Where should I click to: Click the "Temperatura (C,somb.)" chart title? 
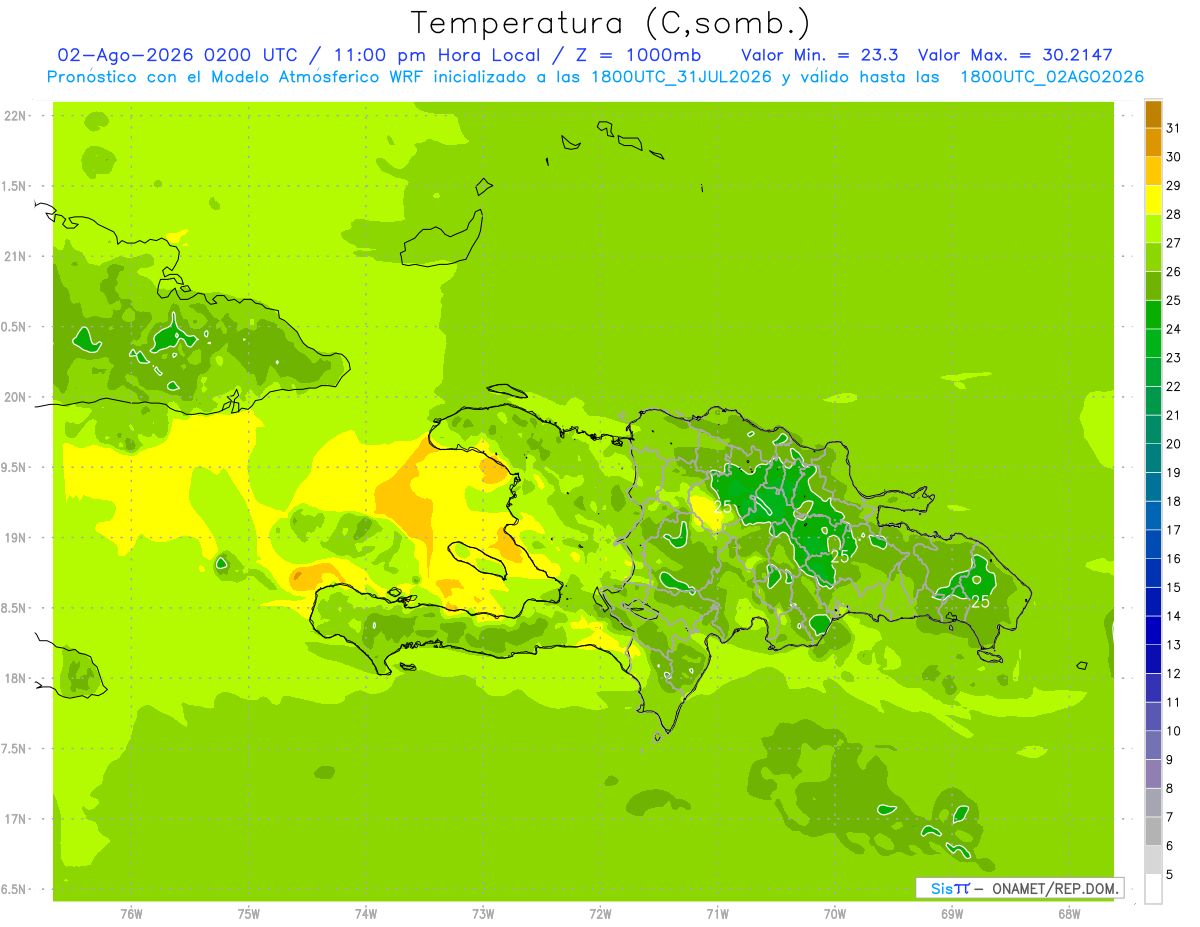[x=611, y=23]
